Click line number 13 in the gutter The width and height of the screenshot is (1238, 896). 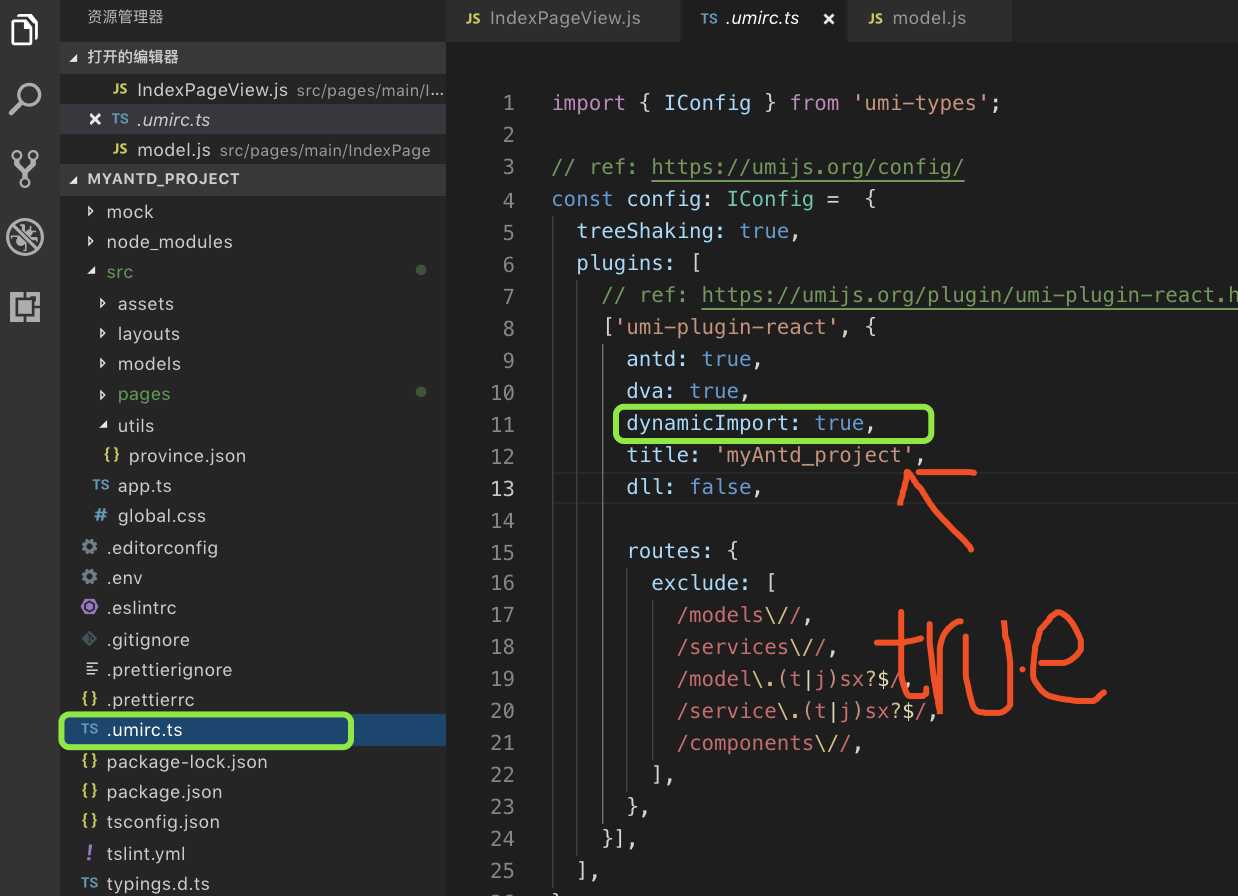tap(502, 488)
